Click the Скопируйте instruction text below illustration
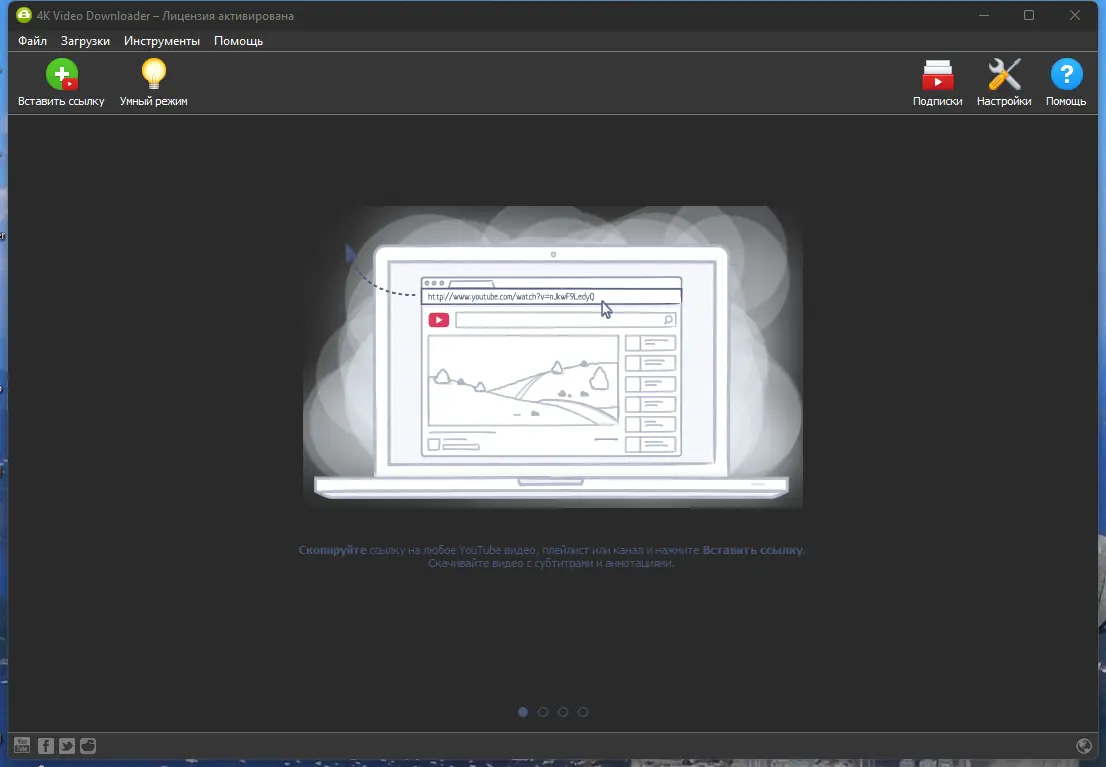Screen dimensions: 1106x767 click(552, 556)
